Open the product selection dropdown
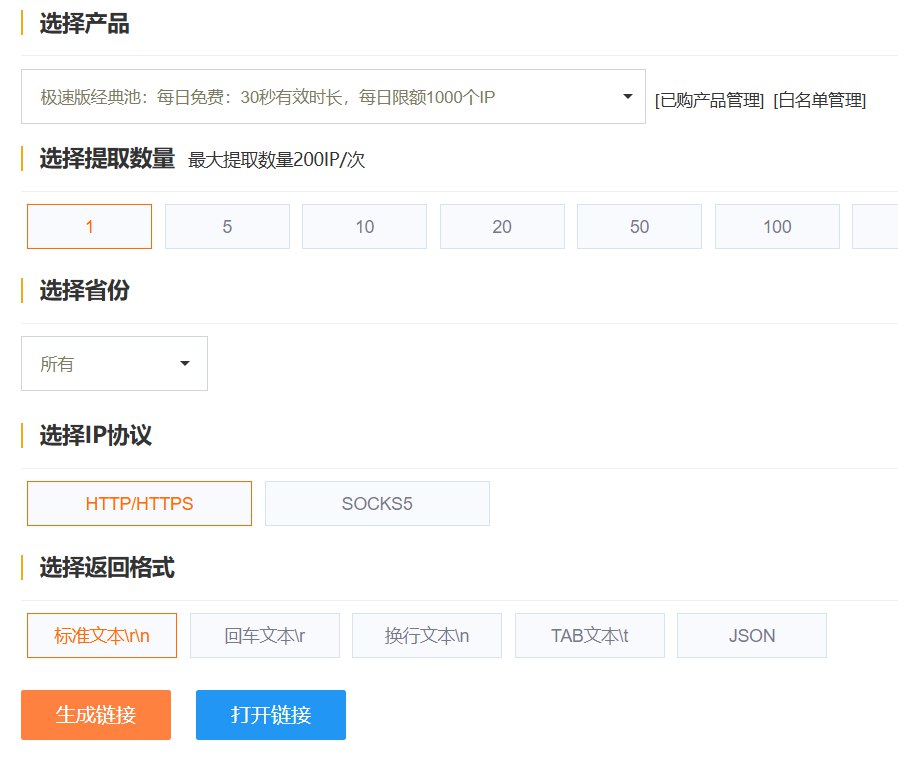The image size is (898, 761). coord(320,97)
